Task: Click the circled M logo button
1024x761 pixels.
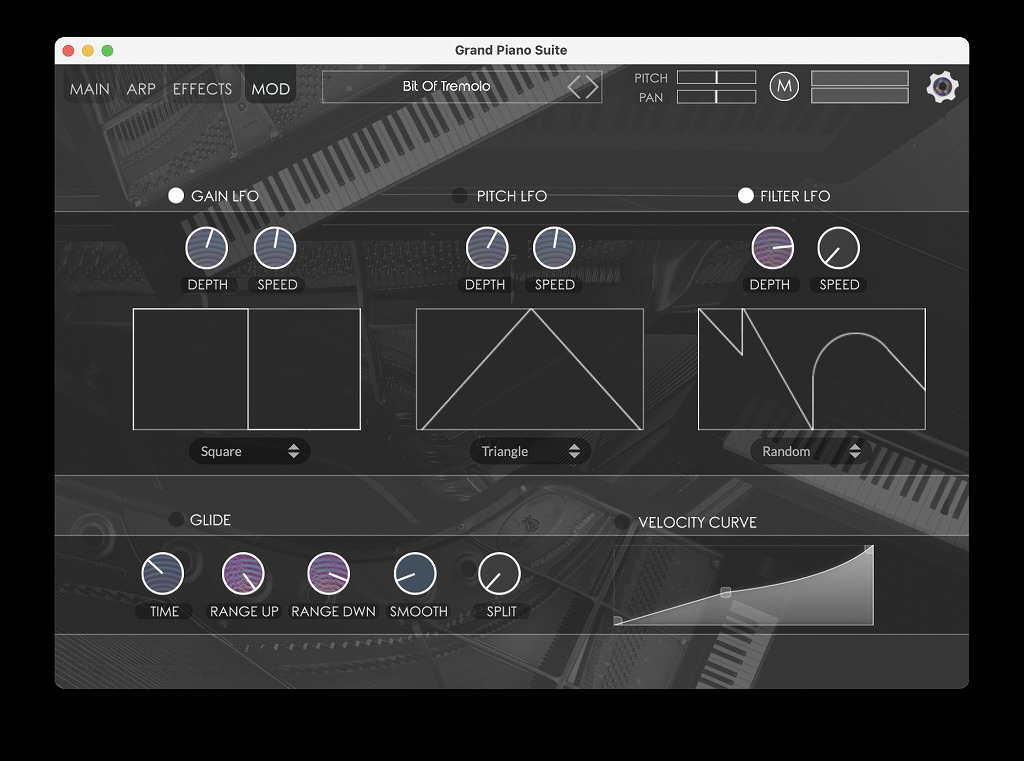Action: pyautogui.click(x=785, y=87)
